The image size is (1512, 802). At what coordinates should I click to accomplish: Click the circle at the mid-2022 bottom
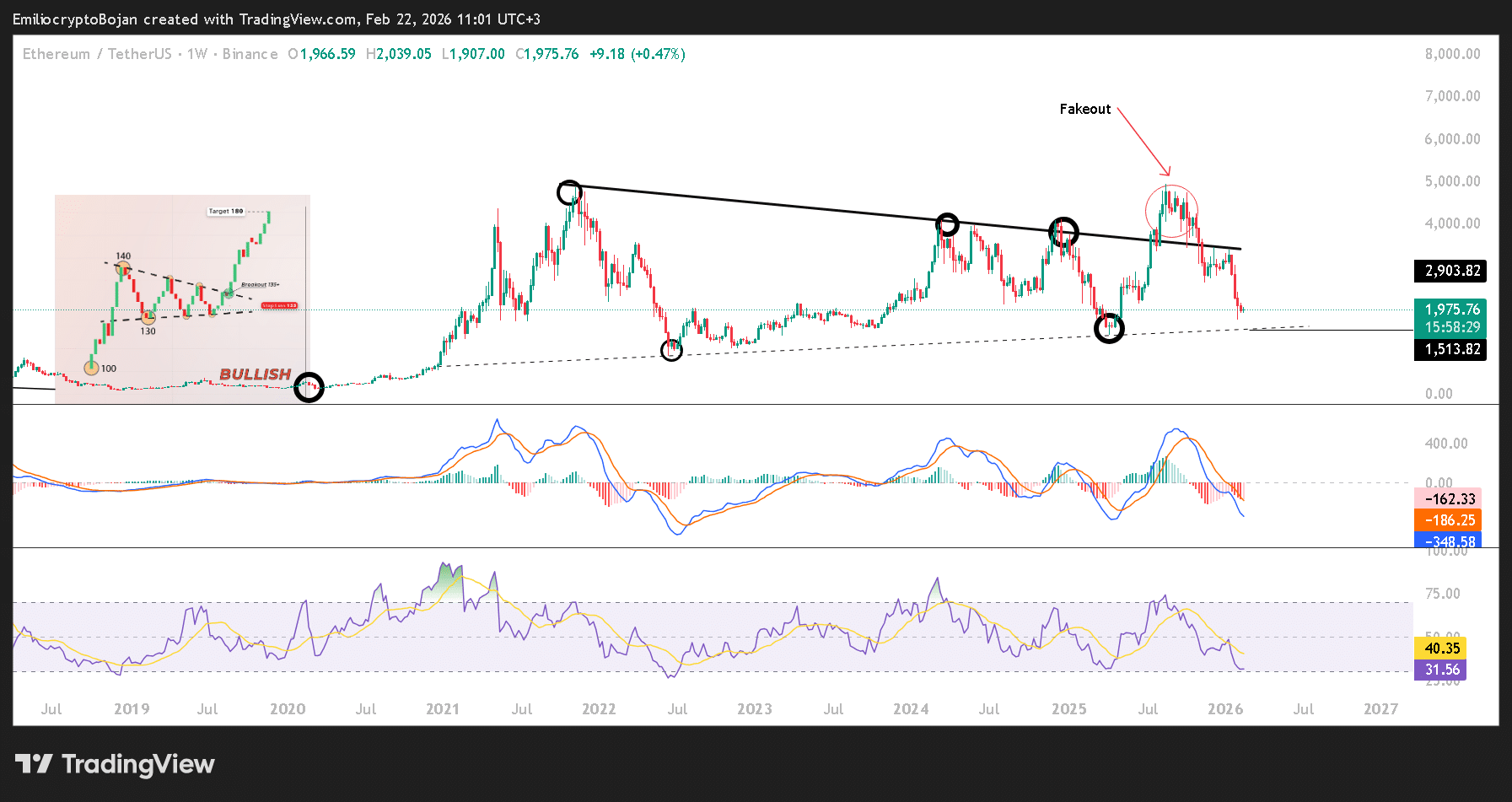point(671,349)
